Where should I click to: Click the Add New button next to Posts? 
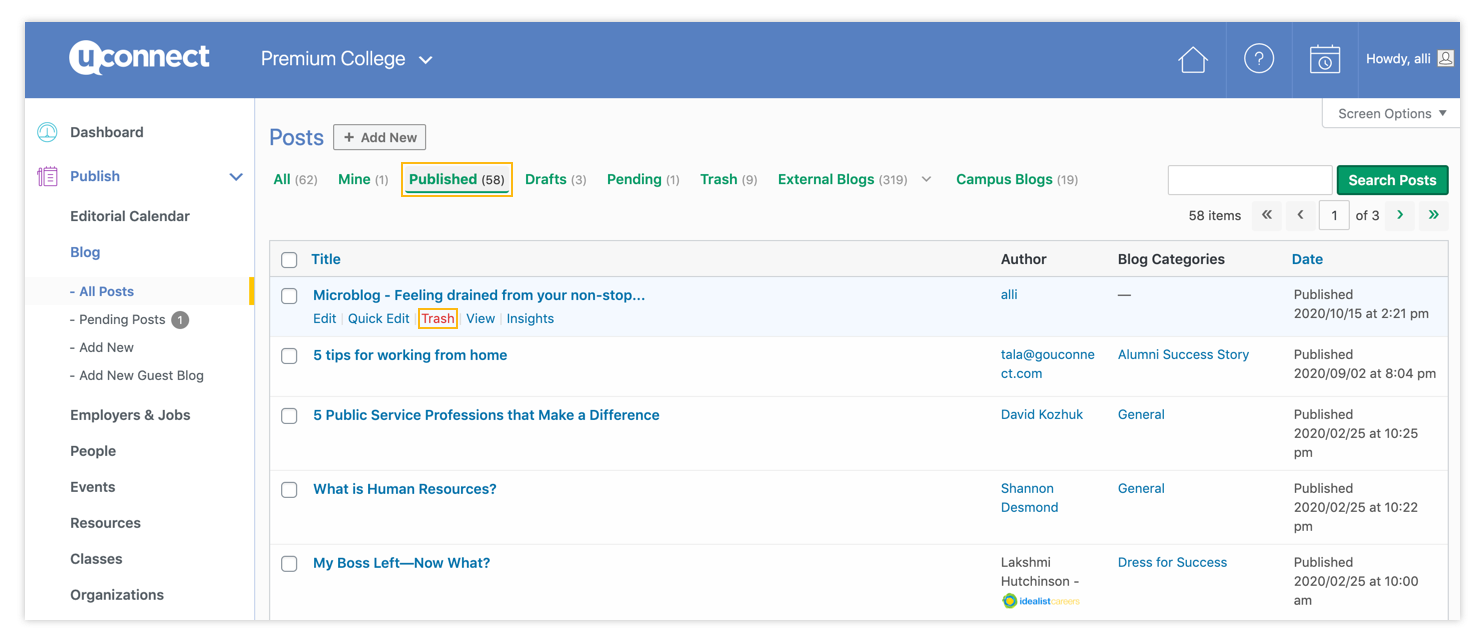[380, 137]
